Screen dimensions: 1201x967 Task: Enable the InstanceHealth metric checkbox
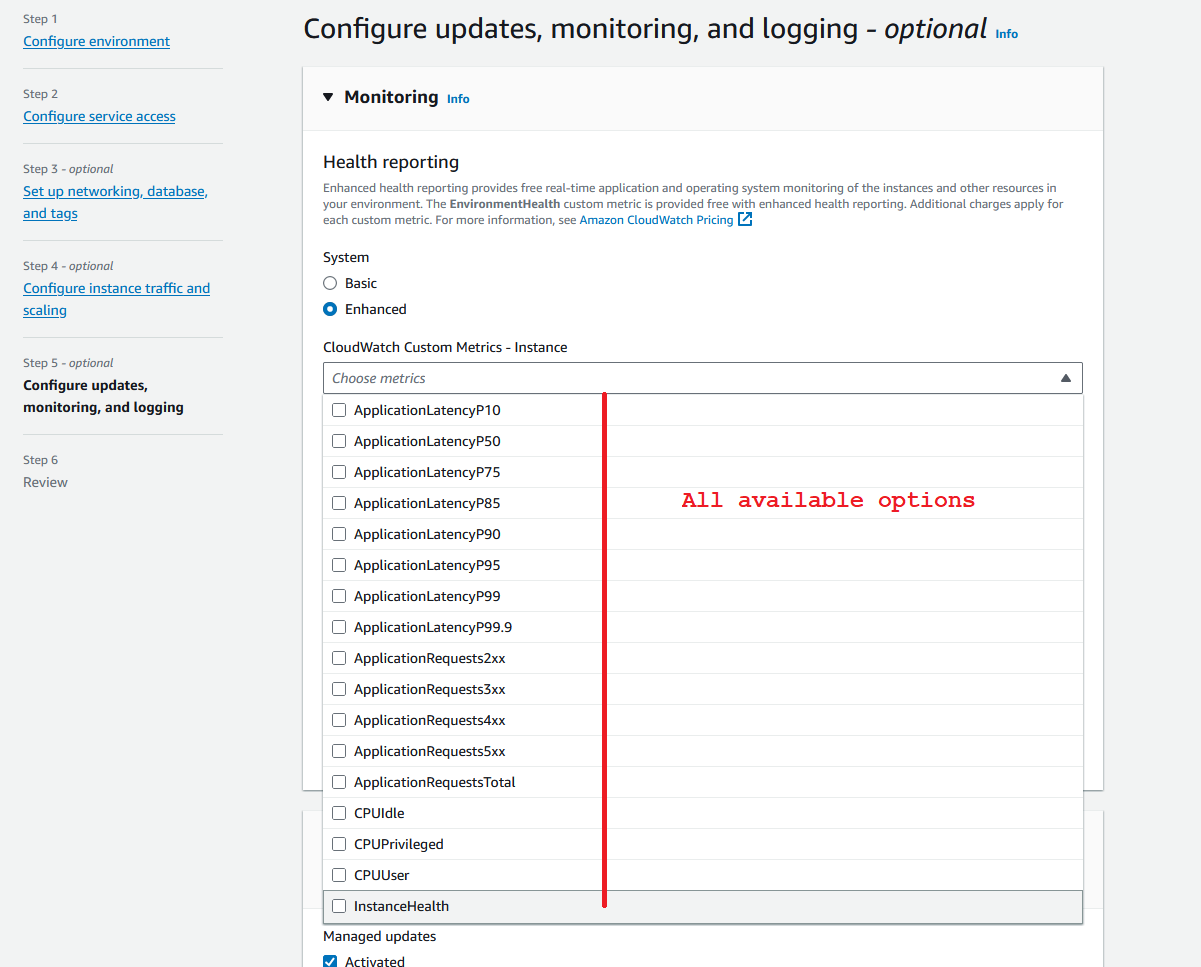click(339, 906)
